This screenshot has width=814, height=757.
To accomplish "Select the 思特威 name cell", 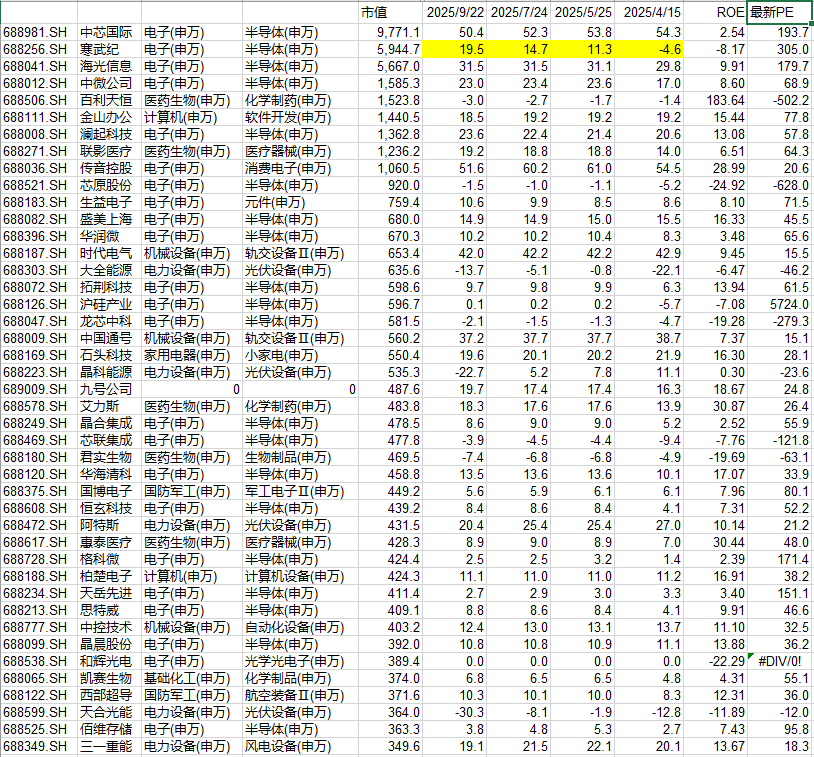I will click(109, 611).
